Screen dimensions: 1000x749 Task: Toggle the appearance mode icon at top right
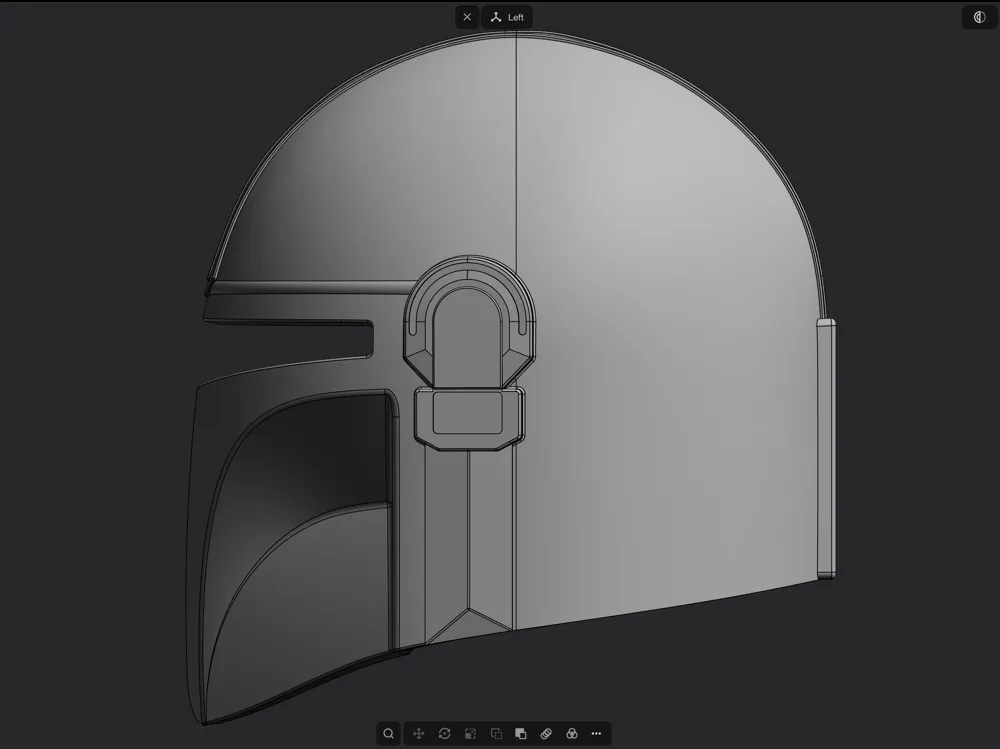click(980, 17)
